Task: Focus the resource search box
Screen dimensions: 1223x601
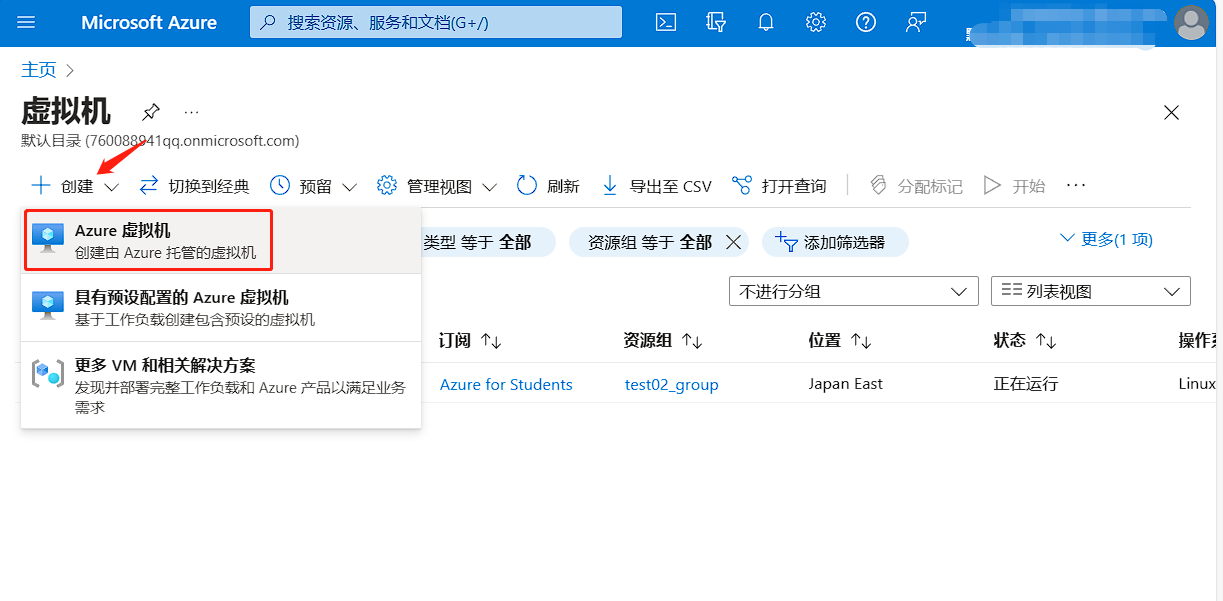Action: [436, 22]
